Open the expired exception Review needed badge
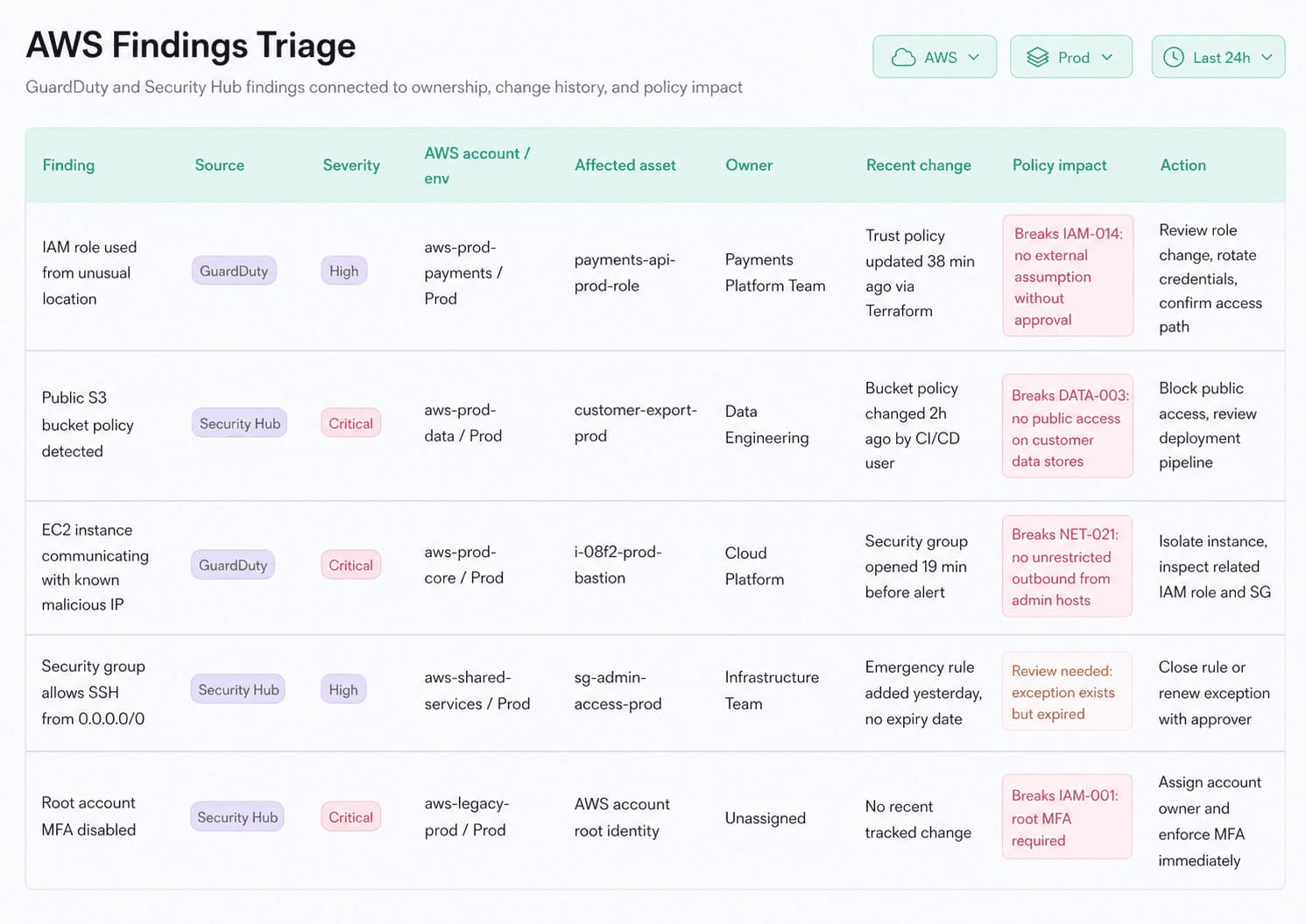 coord(1066,692)
